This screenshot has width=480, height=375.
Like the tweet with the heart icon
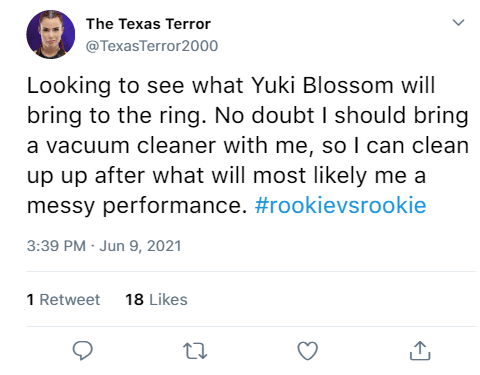click(x=307, y=351)
